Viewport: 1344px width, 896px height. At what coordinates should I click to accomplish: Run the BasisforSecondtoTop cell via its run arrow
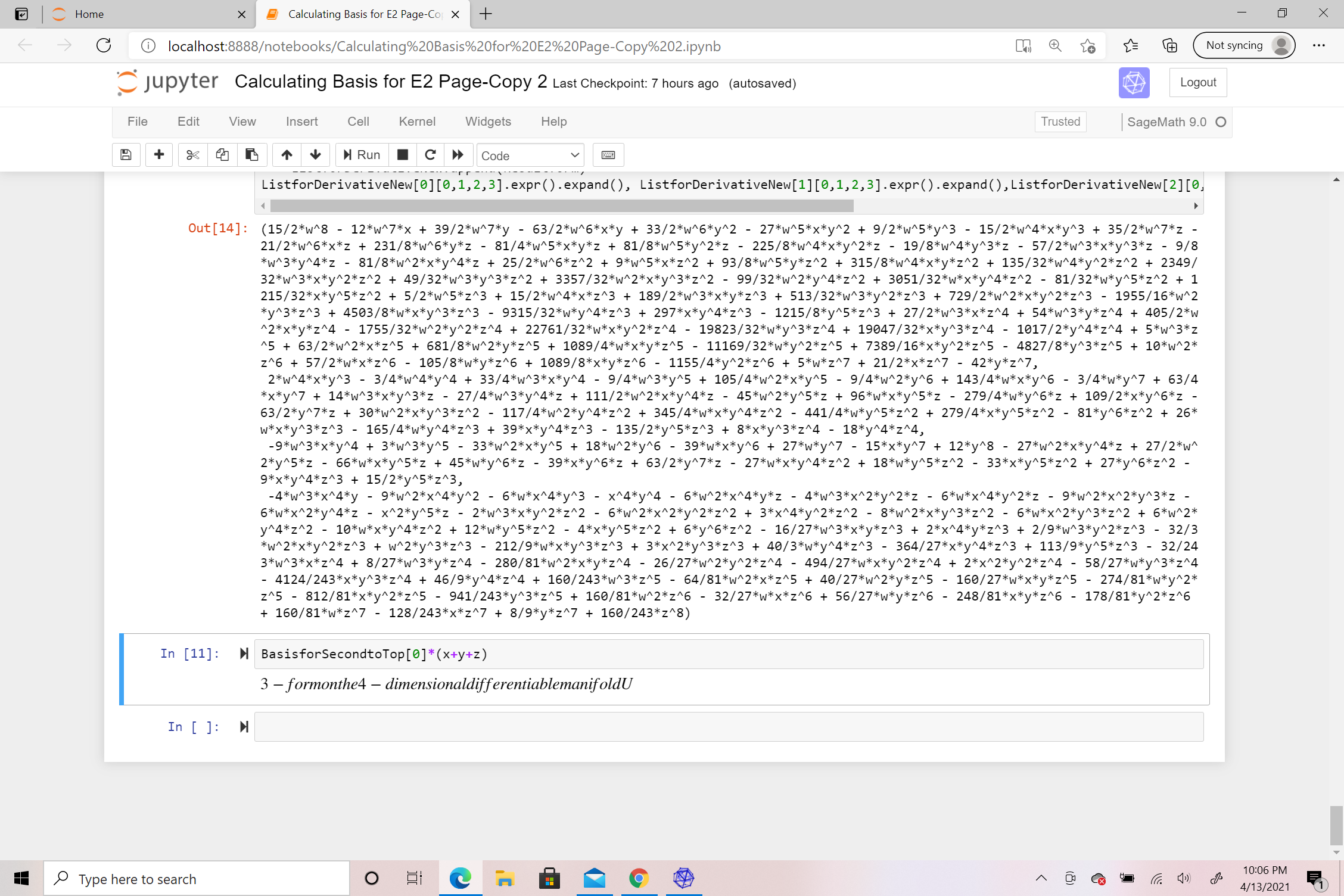[243, 654]
